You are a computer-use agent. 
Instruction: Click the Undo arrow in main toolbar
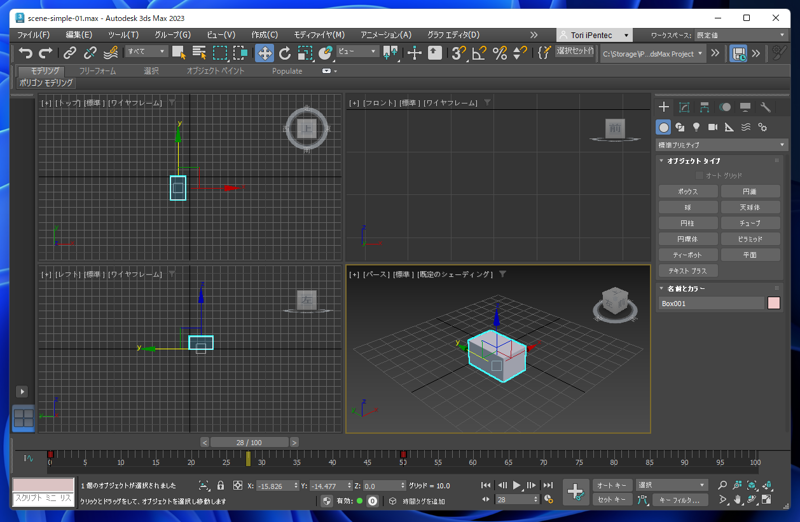pos(26,53)
